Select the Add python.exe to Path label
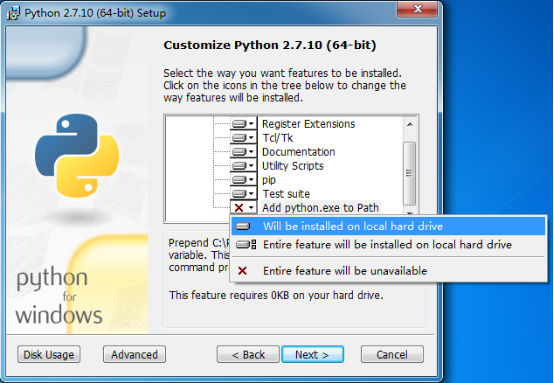 point(320,208)
